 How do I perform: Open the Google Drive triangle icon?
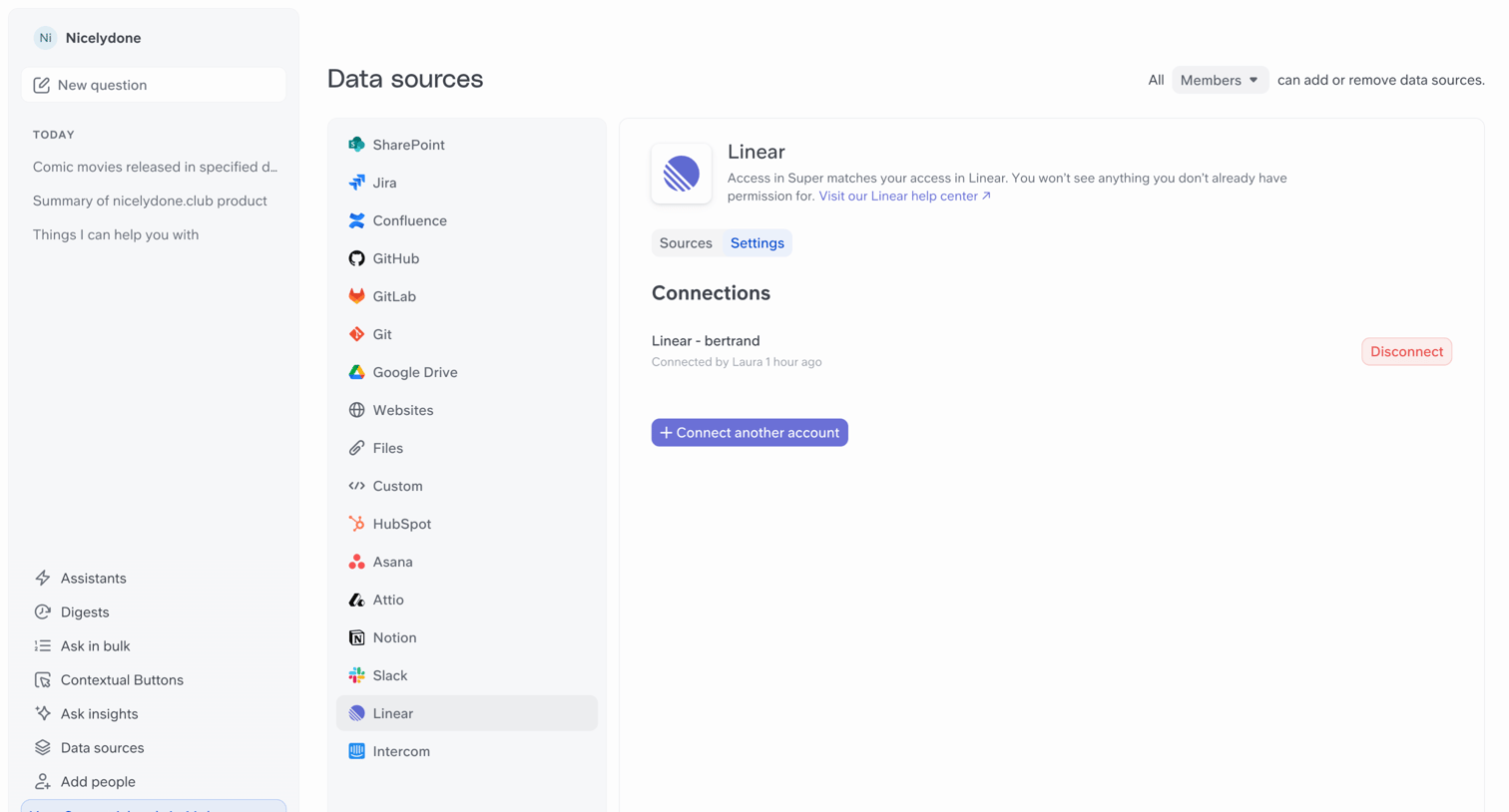(x=356, y=372)
